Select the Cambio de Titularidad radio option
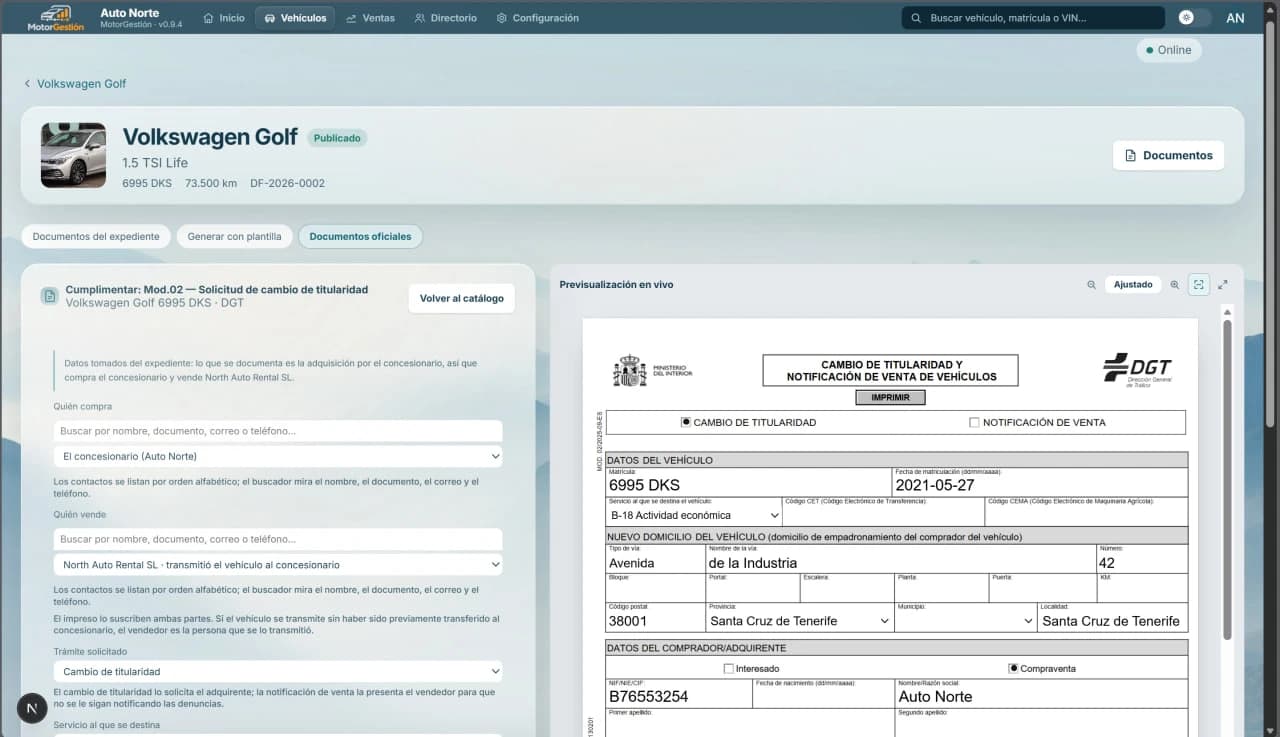This screenshot has width=1280, height=737. [x=686, y=422]
